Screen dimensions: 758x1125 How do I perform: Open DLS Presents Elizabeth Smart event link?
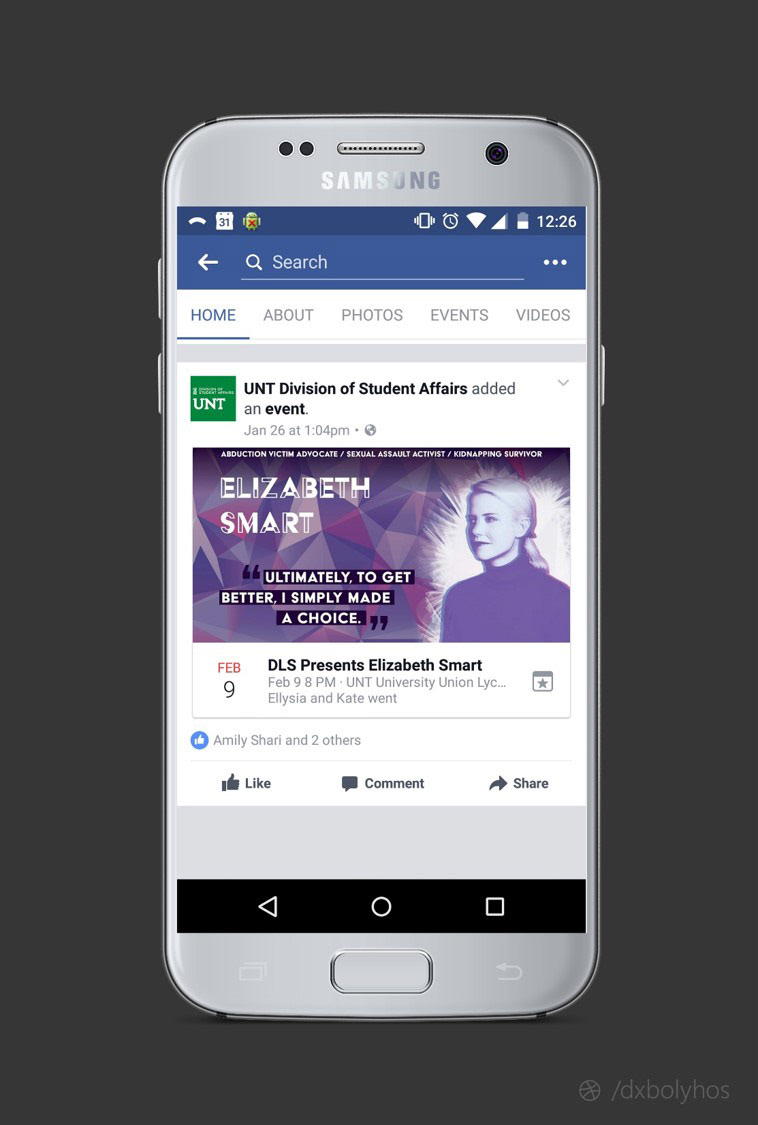375,665
